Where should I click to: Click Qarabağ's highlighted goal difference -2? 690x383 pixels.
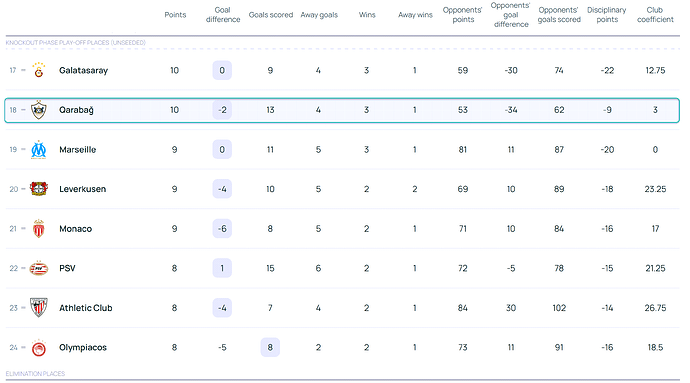pyautogui.click(x=222, y=110)
